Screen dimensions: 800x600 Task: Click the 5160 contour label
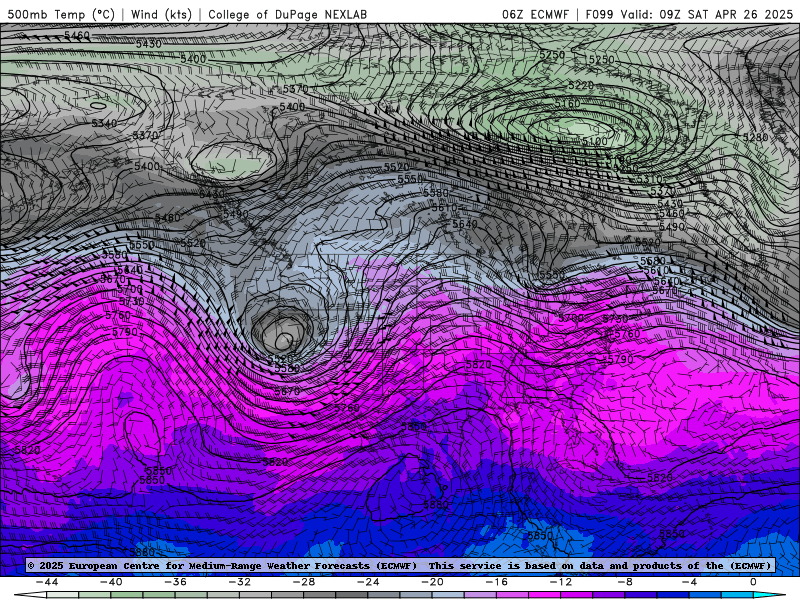pos(567,104)
